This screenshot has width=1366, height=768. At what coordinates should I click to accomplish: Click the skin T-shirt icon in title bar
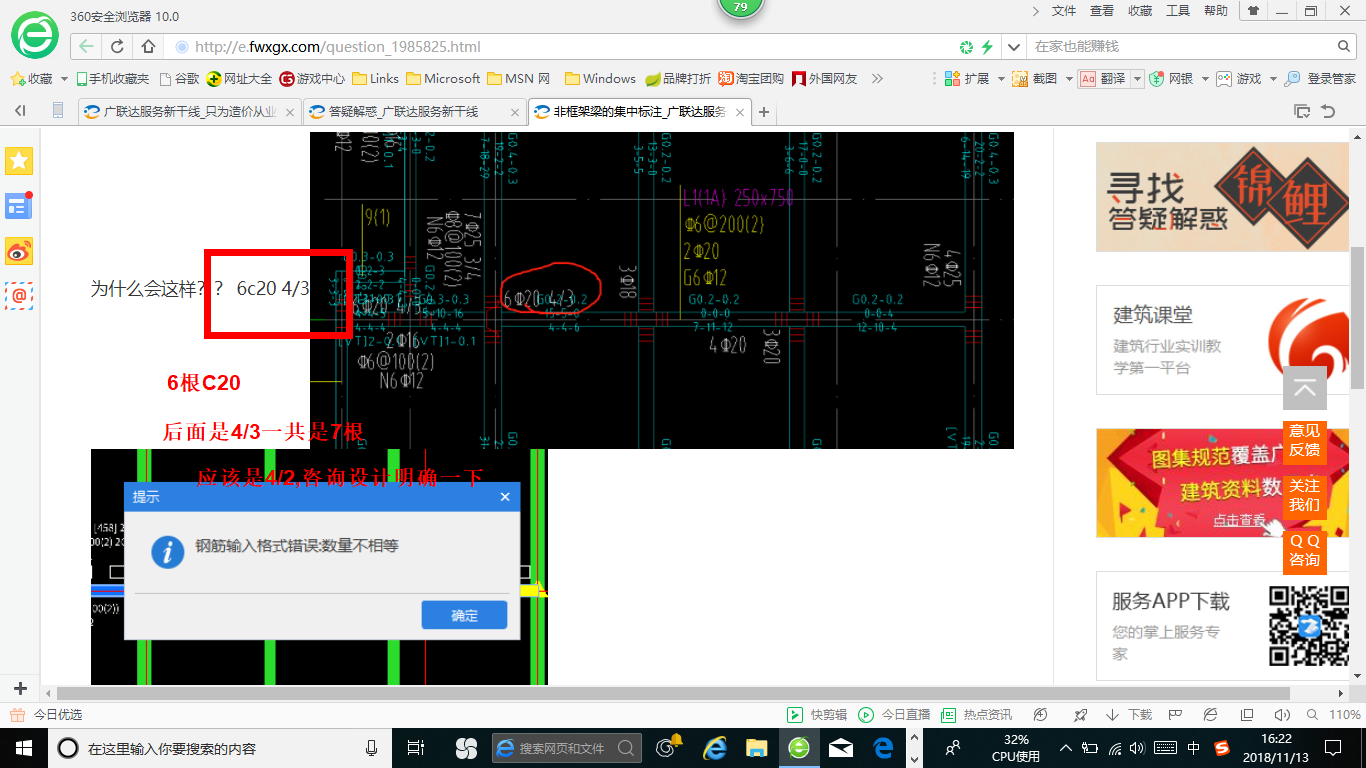click(1253, 11)
